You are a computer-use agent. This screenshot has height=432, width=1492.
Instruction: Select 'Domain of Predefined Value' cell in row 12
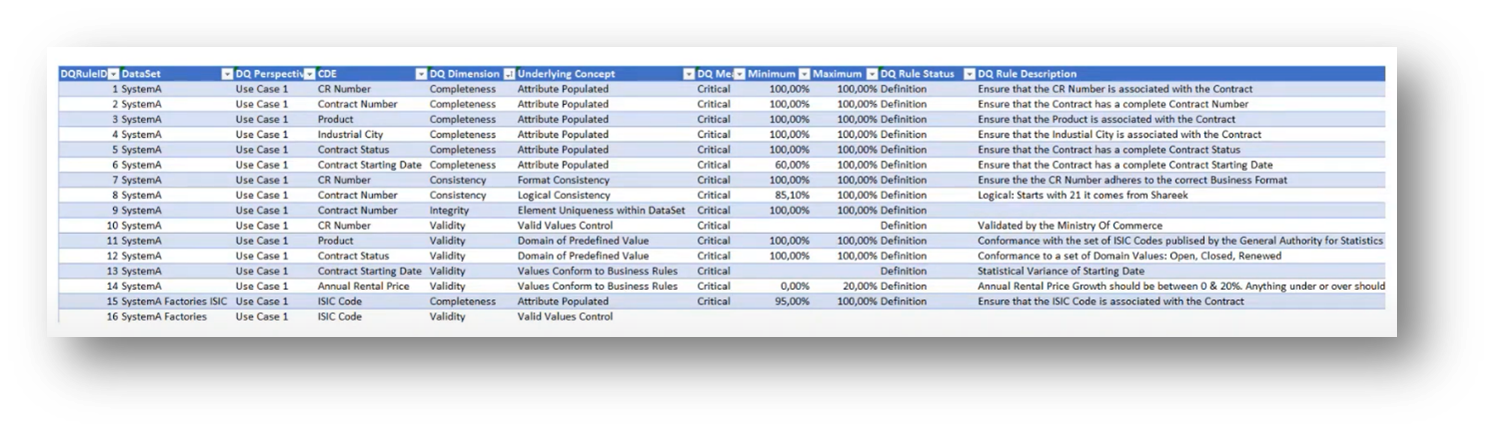(583, 255)
